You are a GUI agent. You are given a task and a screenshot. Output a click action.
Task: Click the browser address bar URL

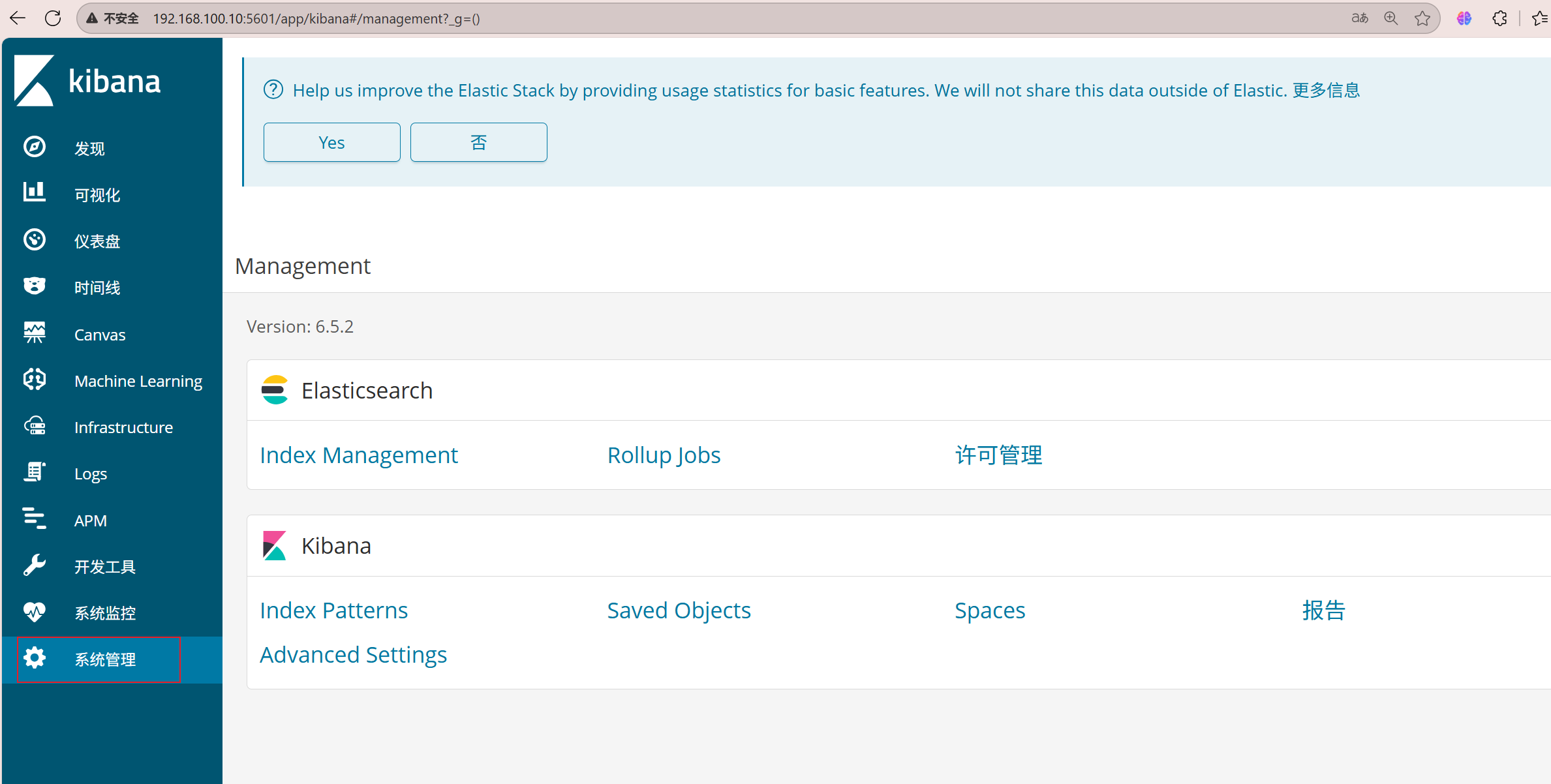coord(316,18)
